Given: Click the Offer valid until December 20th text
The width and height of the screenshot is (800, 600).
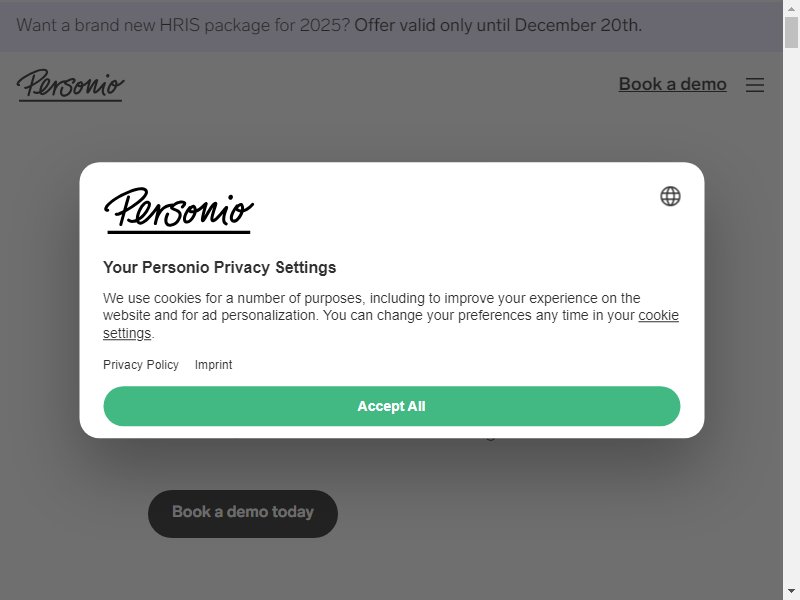Looking at the screenshot, I should (x=498, y=25).
